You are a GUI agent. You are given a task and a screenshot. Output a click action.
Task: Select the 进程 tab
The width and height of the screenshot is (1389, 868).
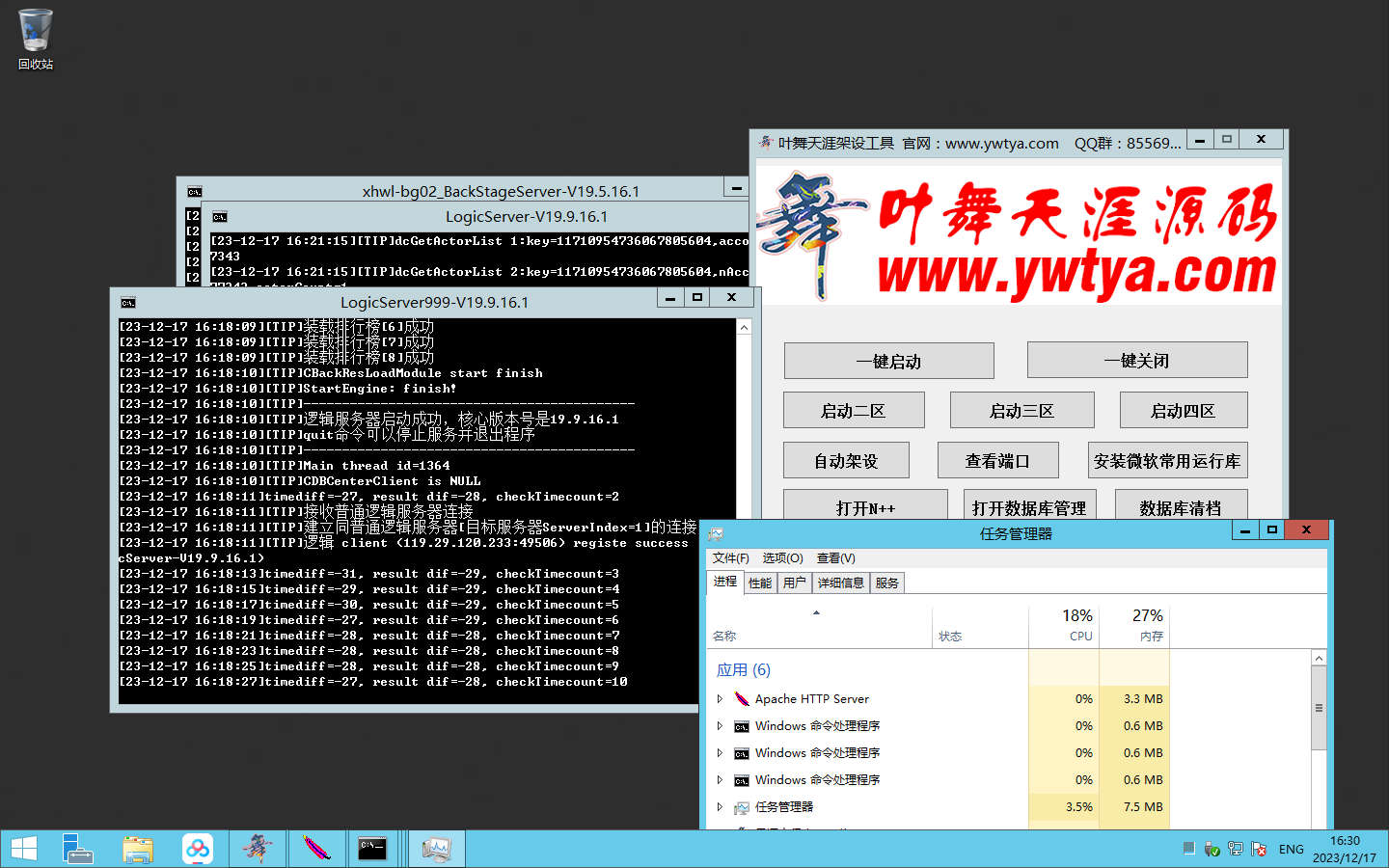[725, 582]
